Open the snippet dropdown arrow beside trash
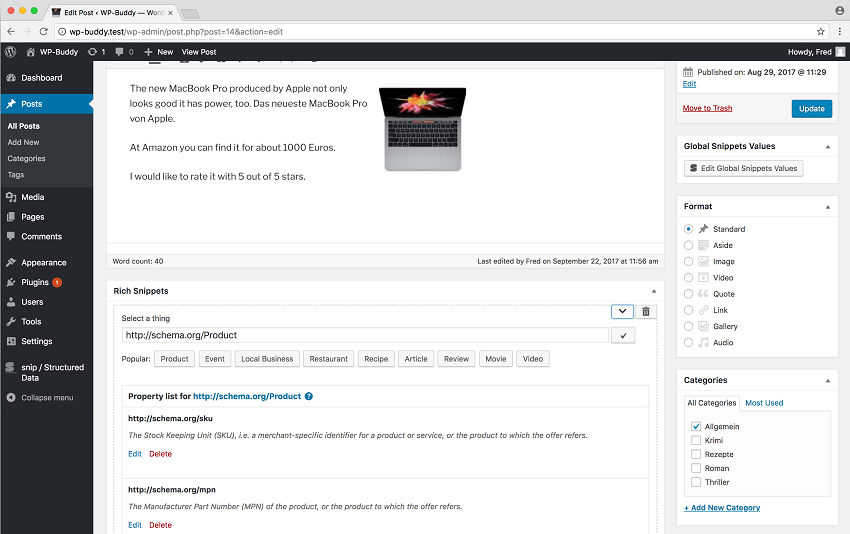 tap(622, 312)
